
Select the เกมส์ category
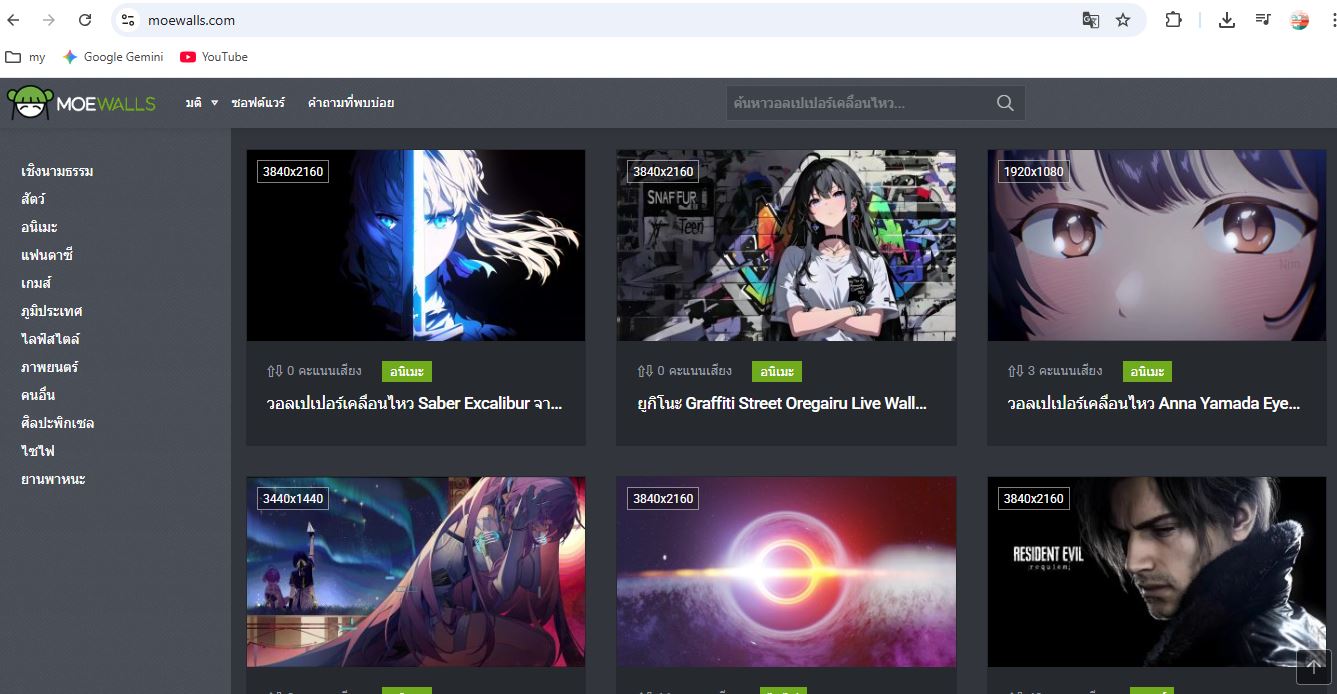pos(36,283)
